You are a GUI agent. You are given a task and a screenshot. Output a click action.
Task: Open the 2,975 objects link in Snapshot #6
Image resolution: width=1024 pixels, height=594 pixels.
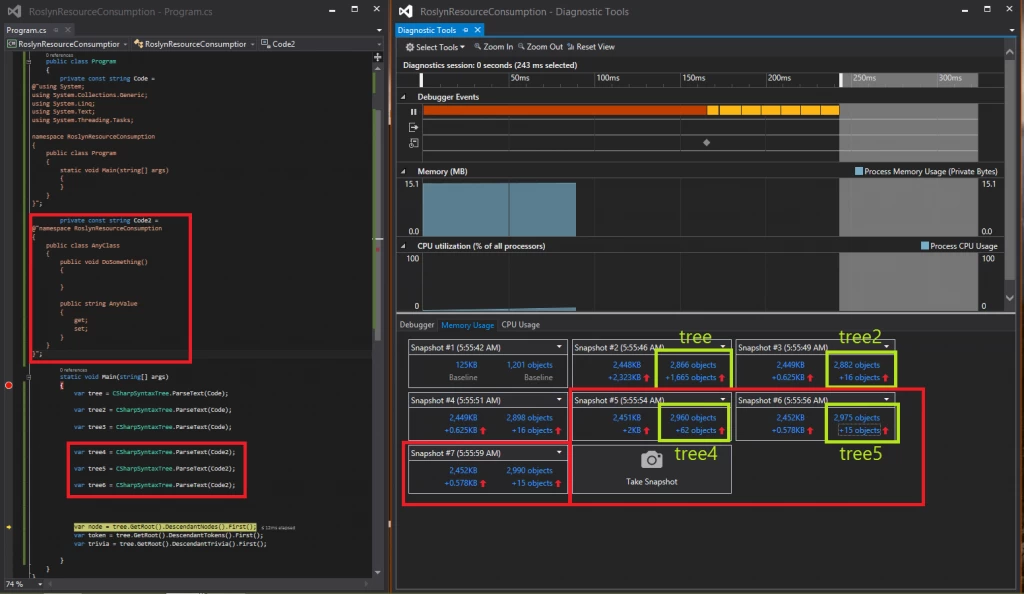click(x=857, y=418)
